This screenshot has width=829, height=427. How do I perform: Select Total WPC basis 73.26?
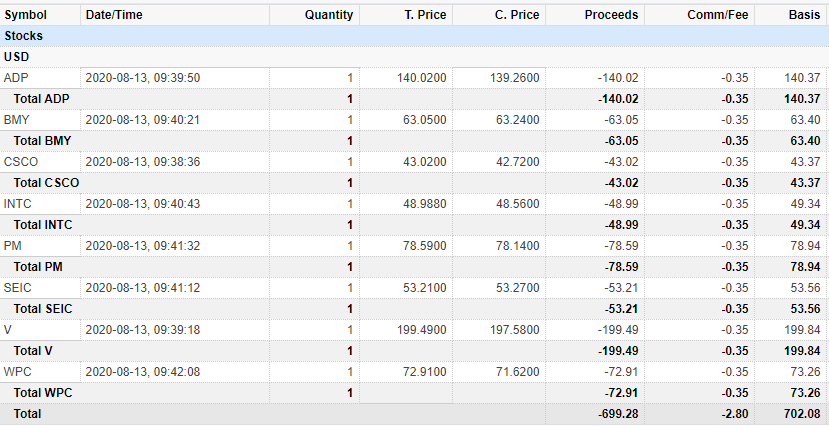click(806, 393)
